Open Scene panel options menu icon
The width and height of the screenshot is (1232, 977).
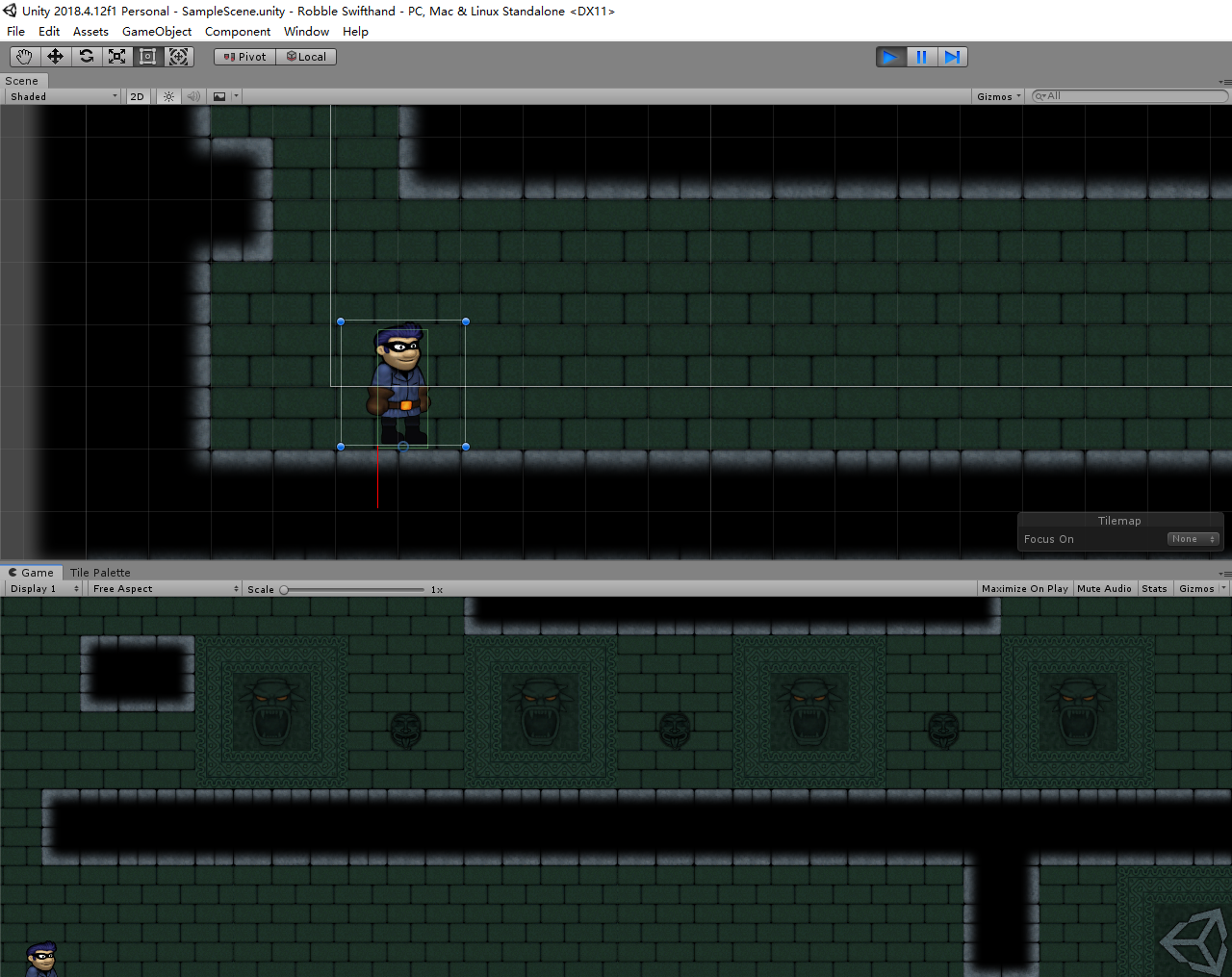(x=1224, y=82)
